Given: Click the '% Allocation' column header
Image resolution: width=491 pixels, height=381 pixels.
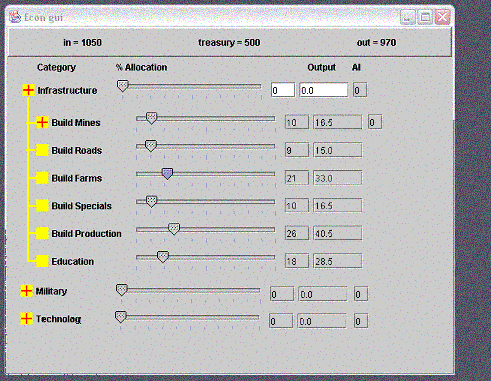Looking at the screenshot, I should tap(141, 67).
